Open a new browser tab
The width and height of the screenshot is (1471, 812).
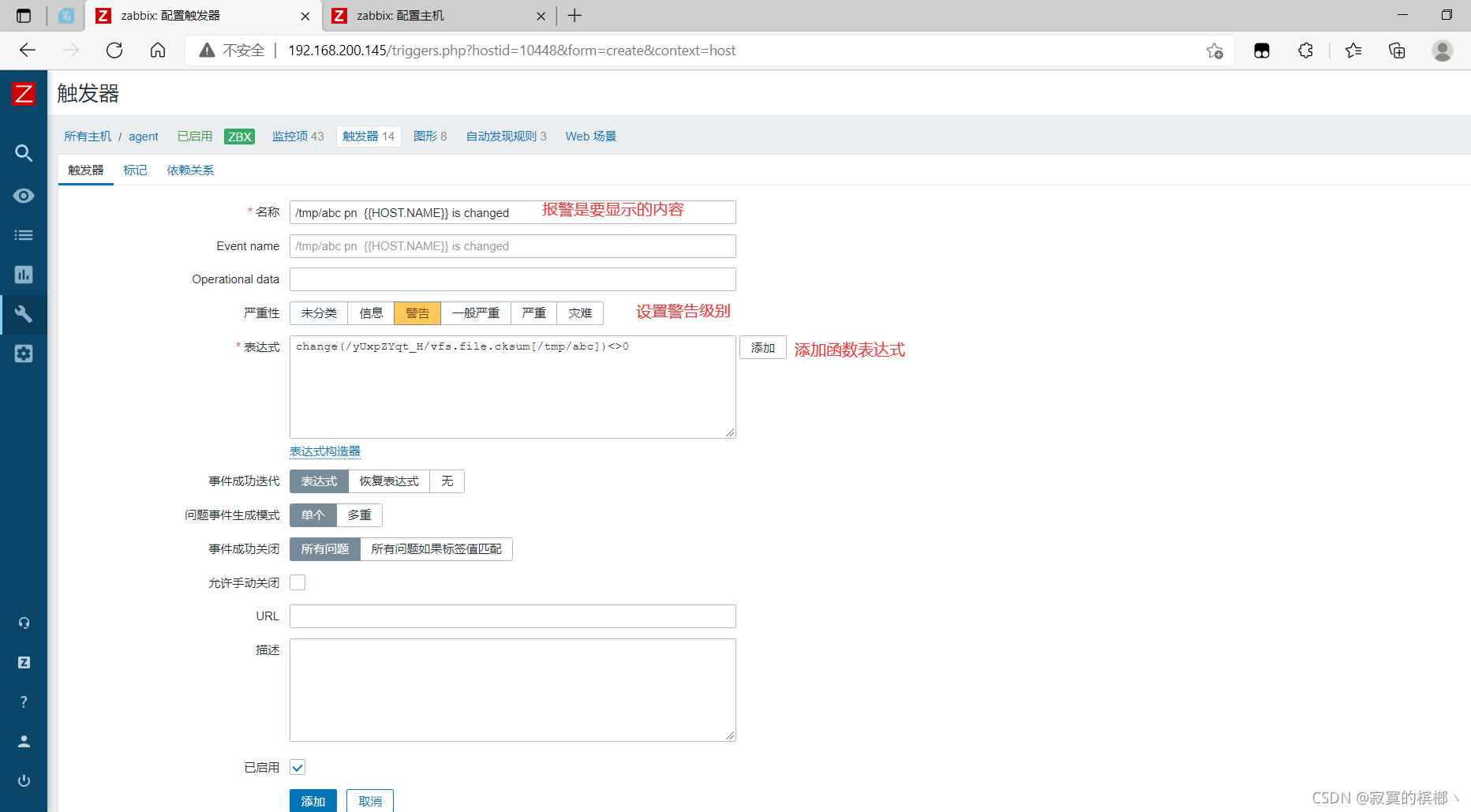click(575, 16)
